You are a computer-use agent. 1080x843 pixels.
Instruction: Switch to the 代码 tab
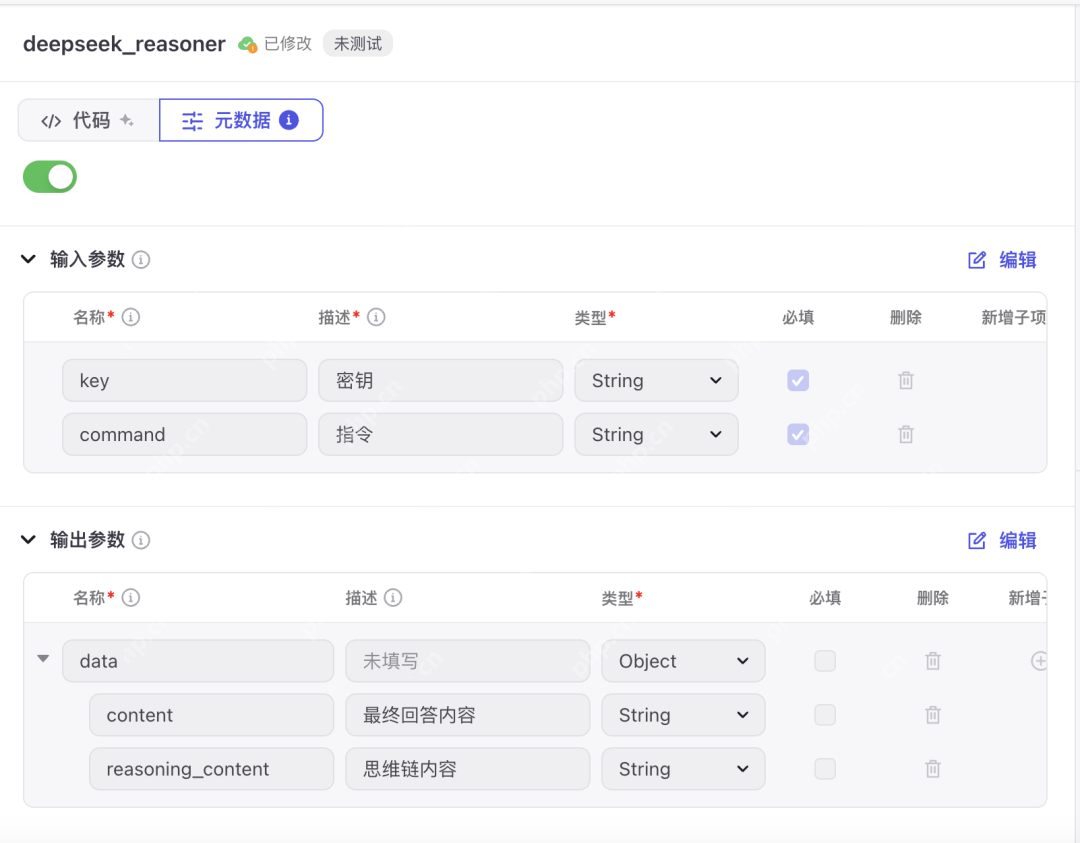coord(89,121)
